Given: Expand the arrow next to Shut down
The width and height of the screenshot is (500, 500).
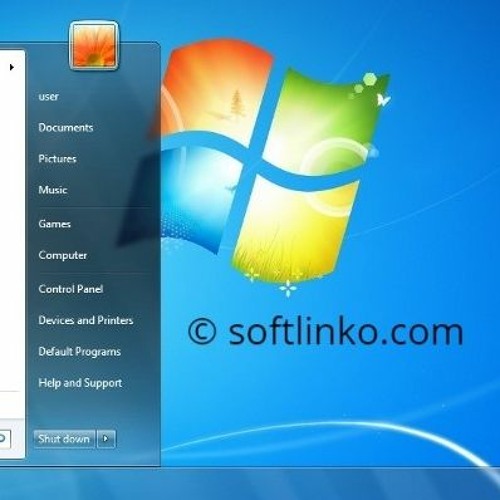Looking at the screenshot, I should point(106,439).
